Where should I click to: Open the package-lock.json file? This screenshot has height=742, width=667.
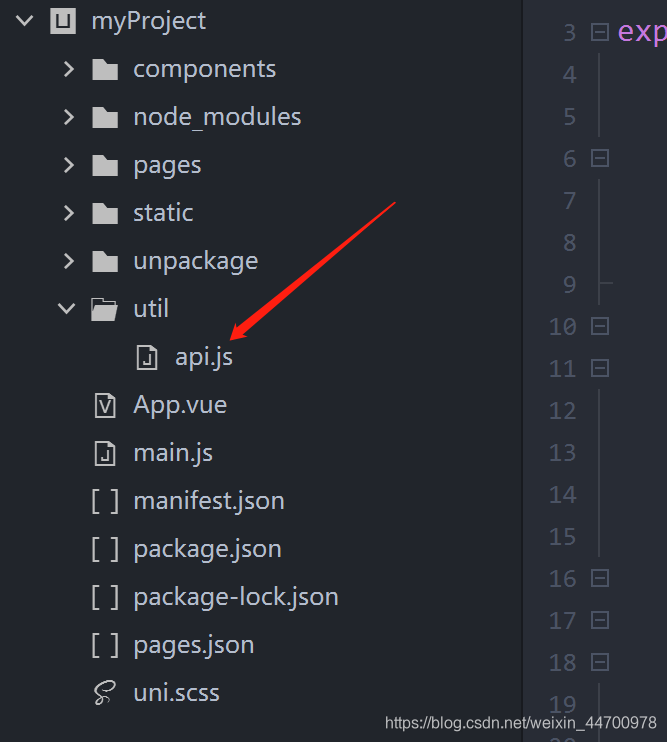[236, 597]
